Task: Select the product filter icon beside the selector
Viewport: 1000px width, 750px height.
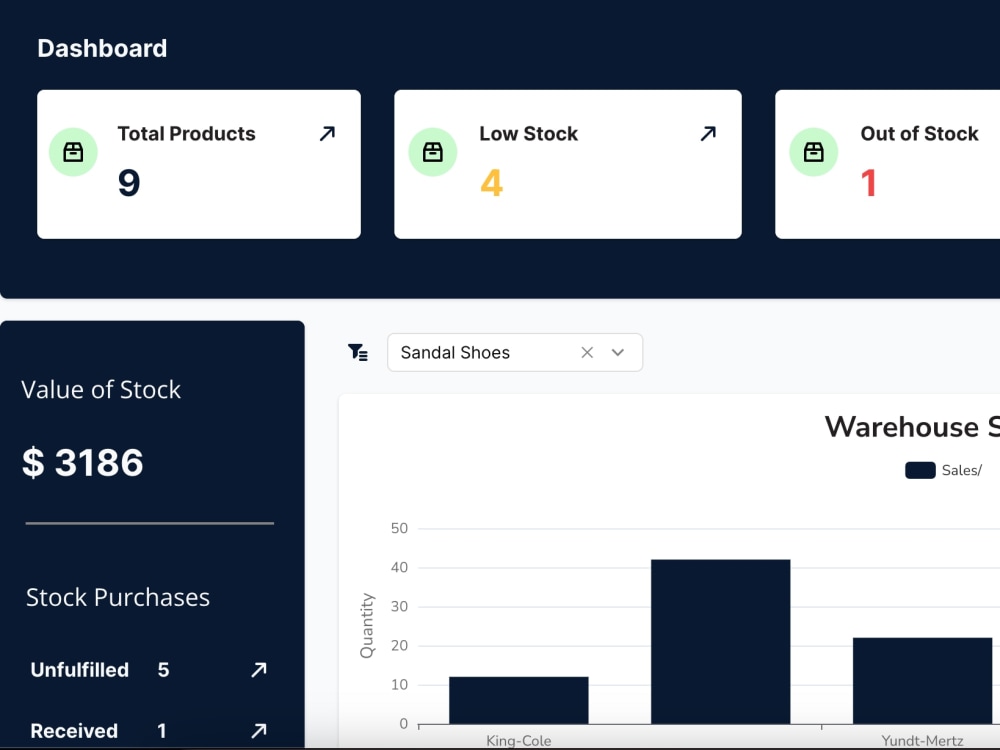Action: coord(357,352)
